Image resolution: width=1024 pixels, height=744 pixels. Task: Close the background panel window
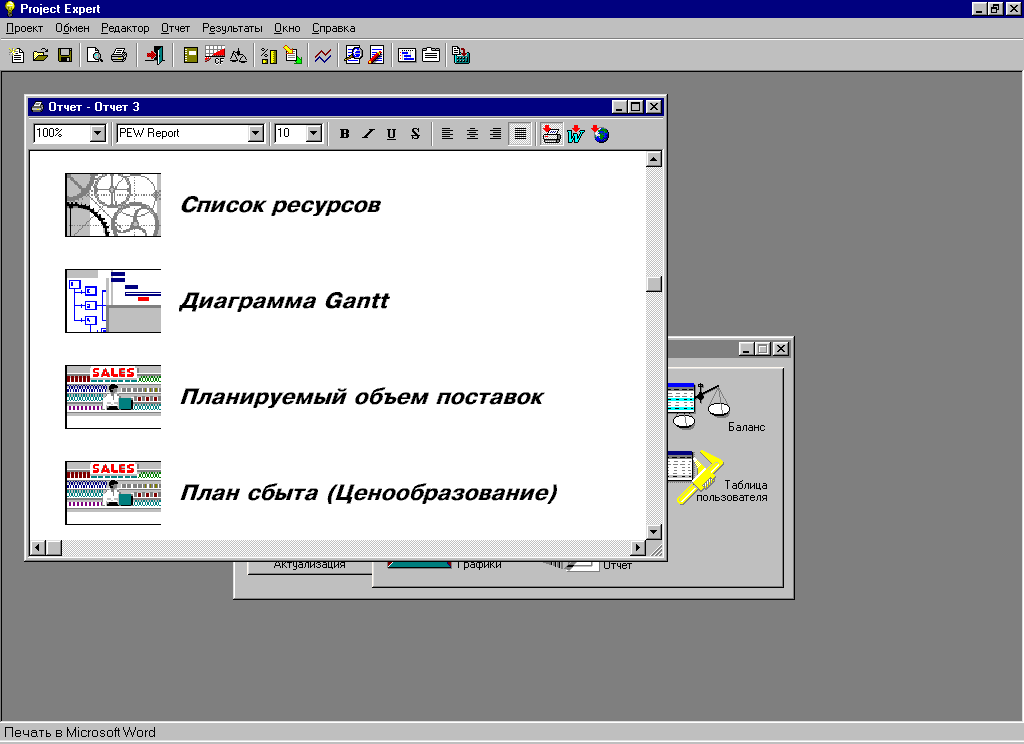click(x=780, y=349)
